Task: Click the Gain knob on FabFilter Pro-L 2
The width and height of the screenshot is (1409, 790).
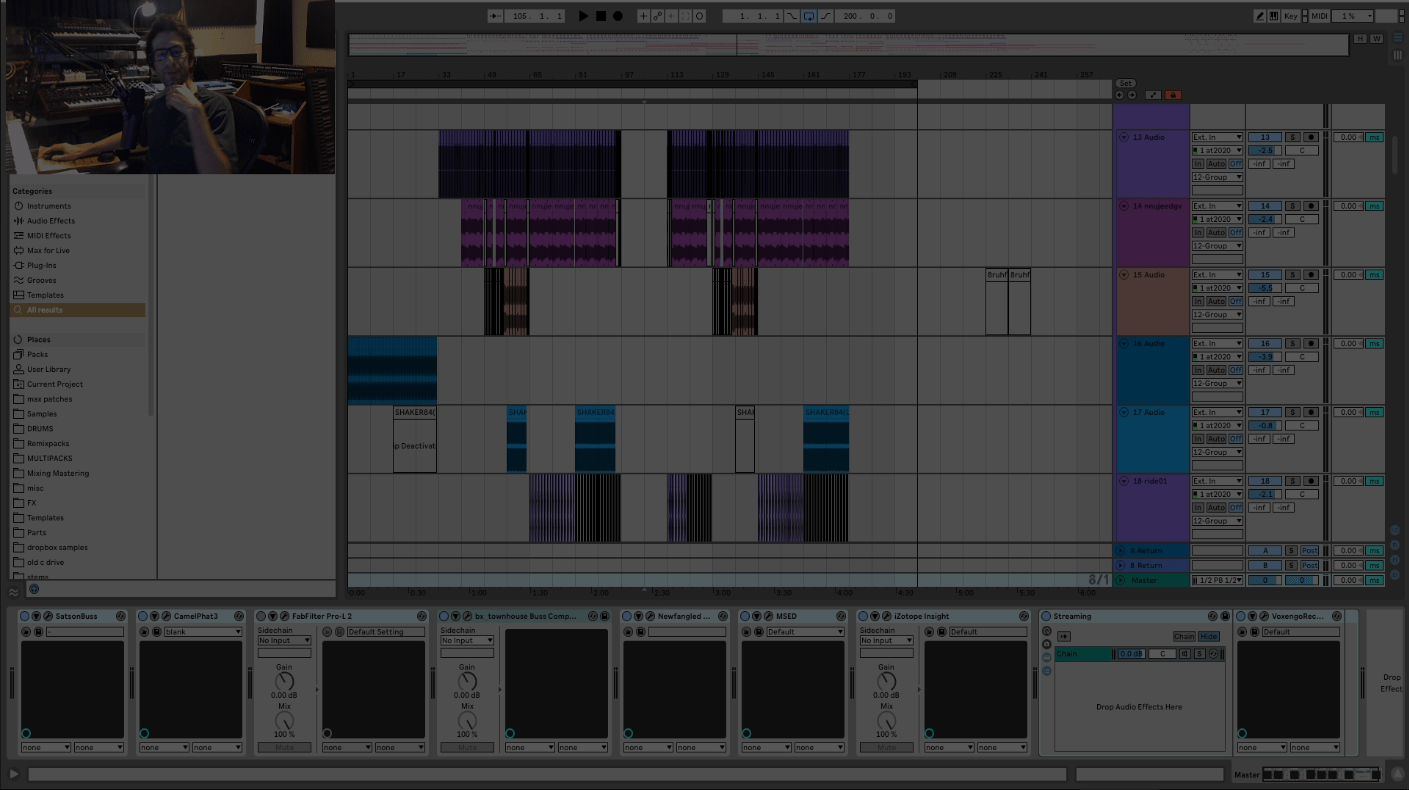Action: coord(285,682)
